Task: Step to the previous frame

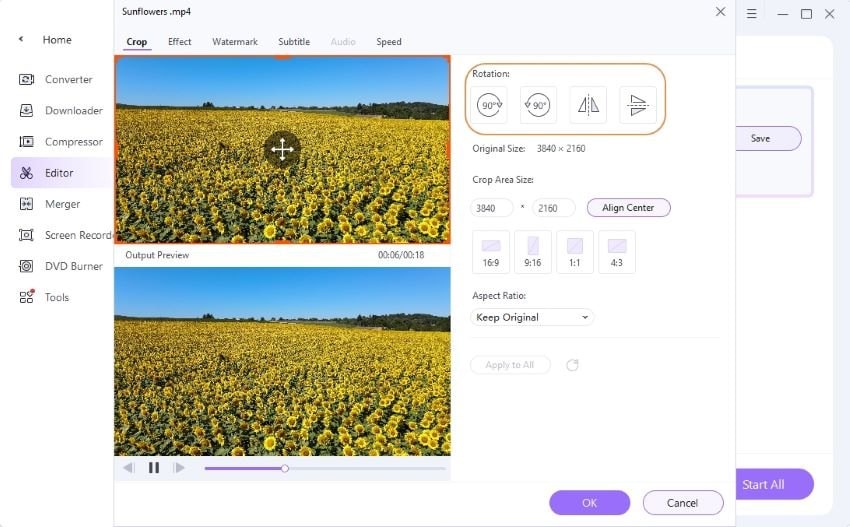Action: click(128, 467)
